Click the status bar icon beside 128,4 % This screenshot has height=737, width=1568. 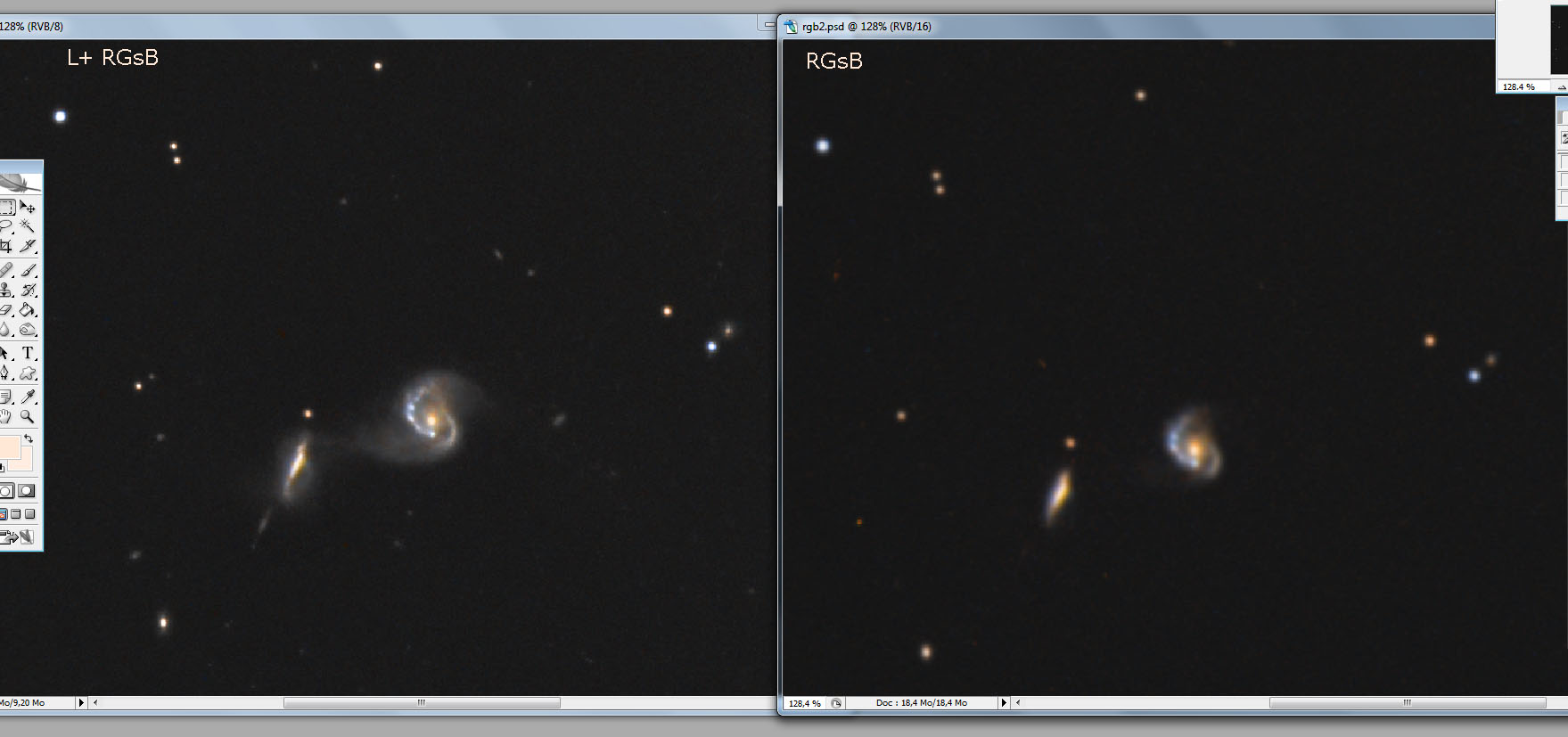click(836, 703)
